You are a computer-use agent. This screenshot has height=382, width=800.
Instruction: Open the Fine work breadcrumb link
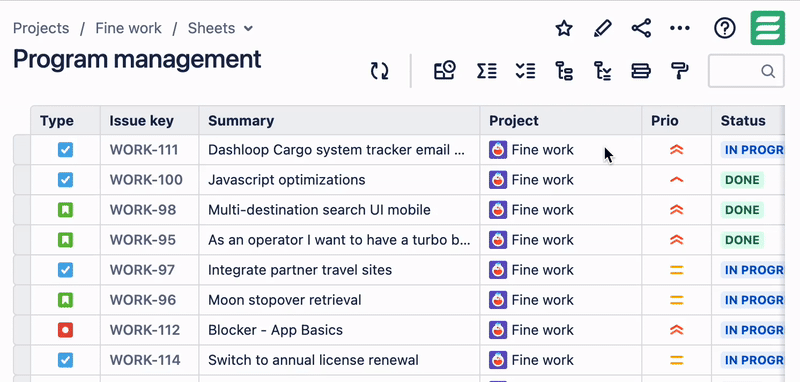129,28
